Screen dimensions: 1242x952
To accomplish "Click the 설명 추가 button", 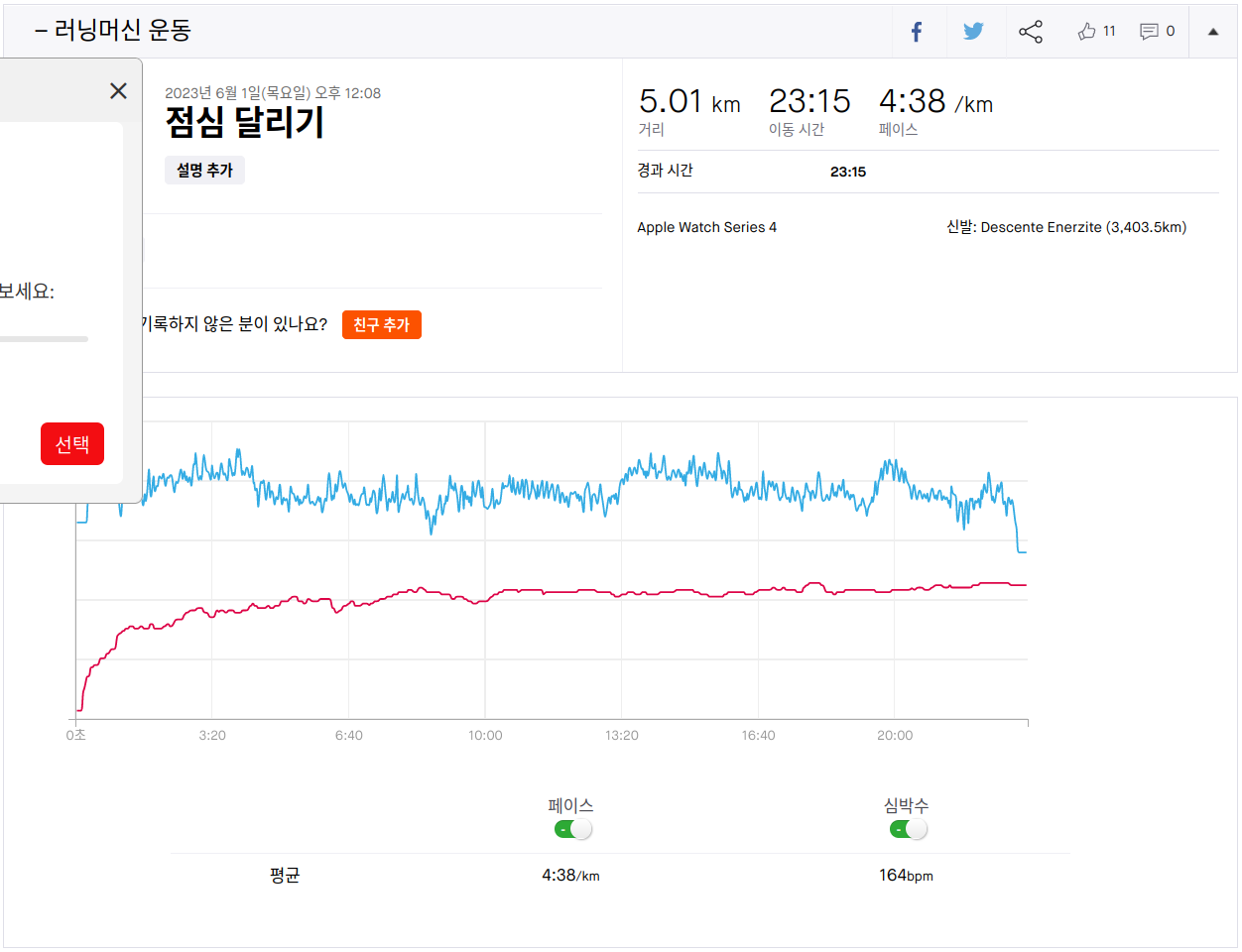I will point(204,171).
